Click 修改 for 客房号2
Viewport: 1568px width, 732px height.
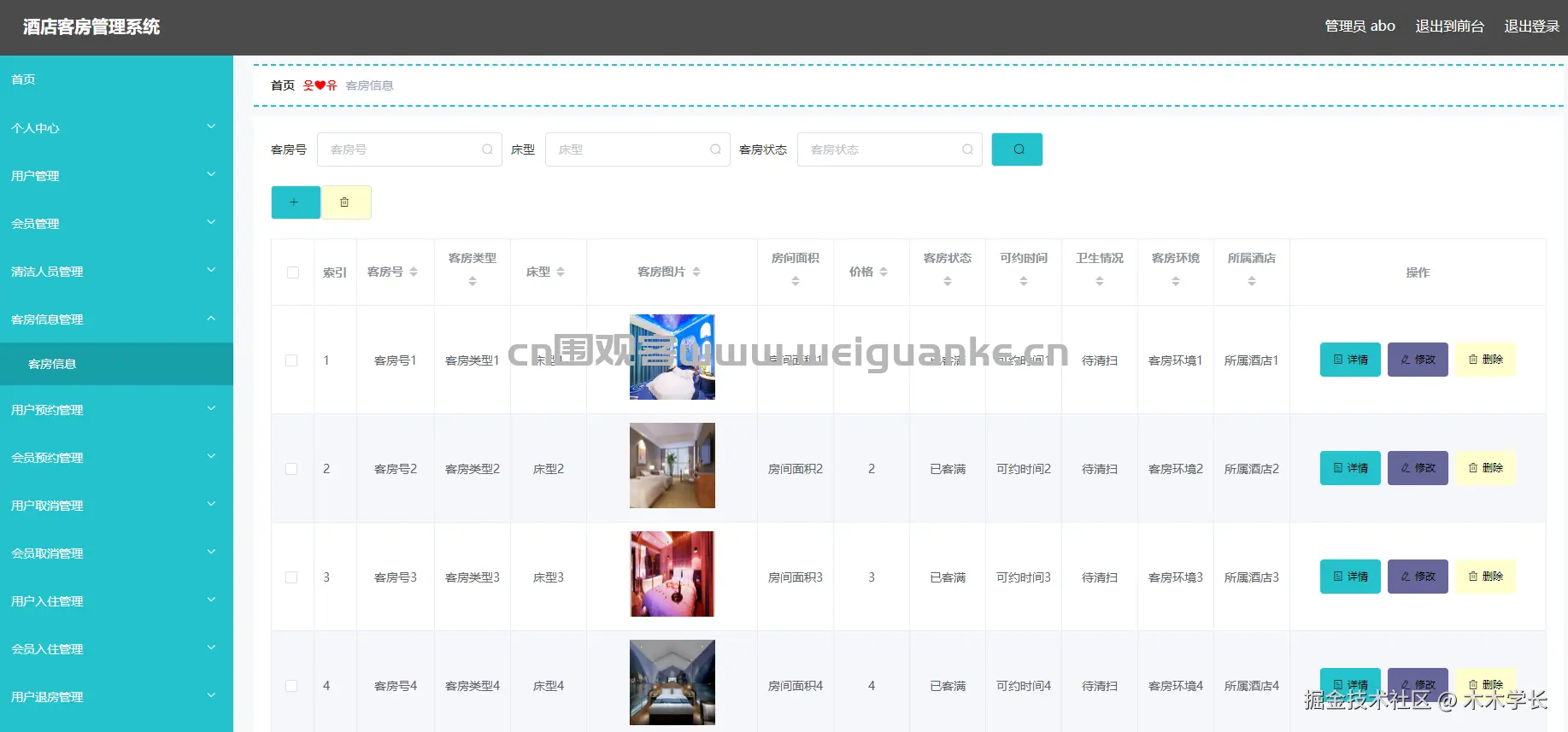click(1418, 468)
